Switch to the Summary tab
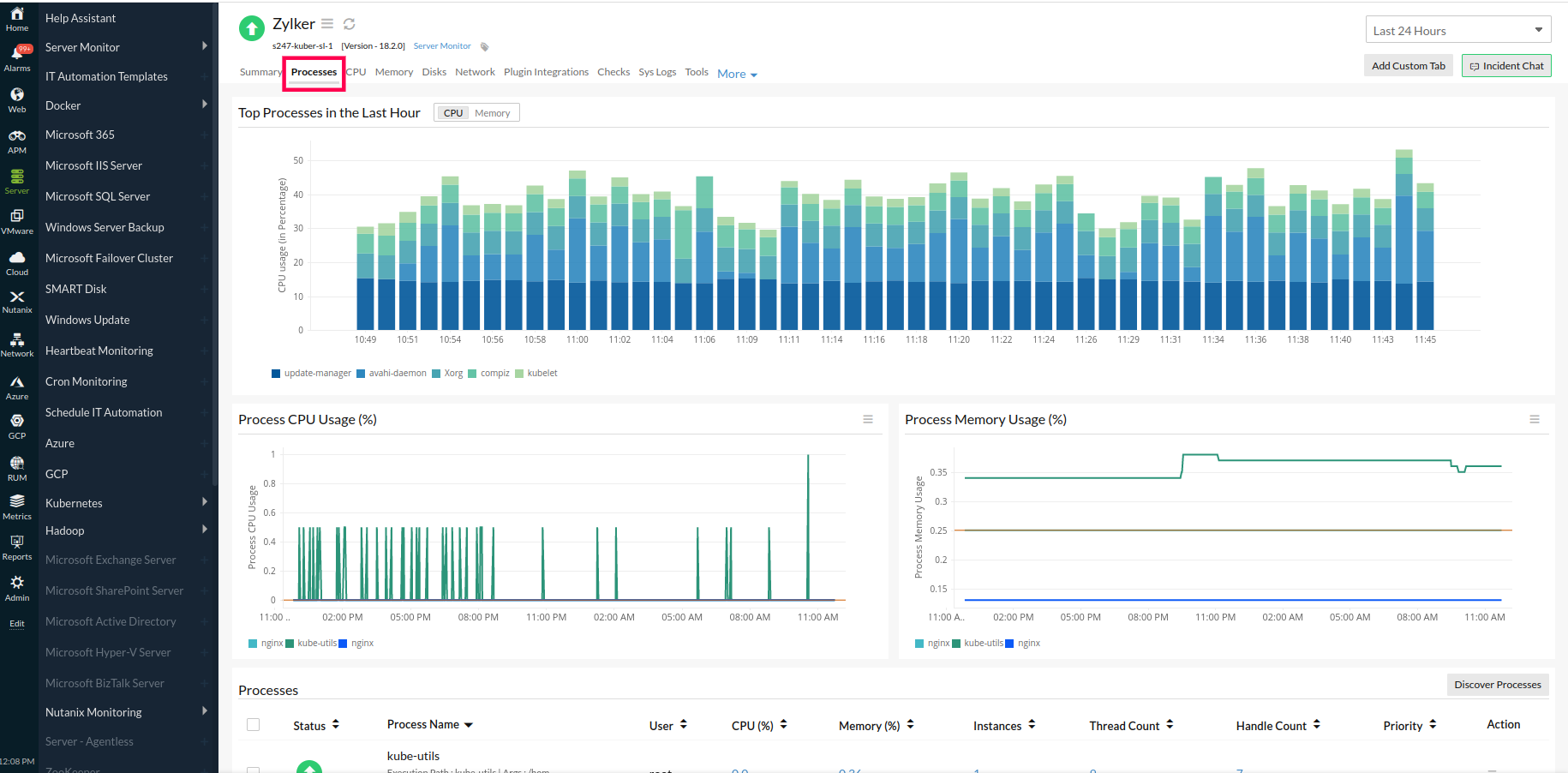 260,72
